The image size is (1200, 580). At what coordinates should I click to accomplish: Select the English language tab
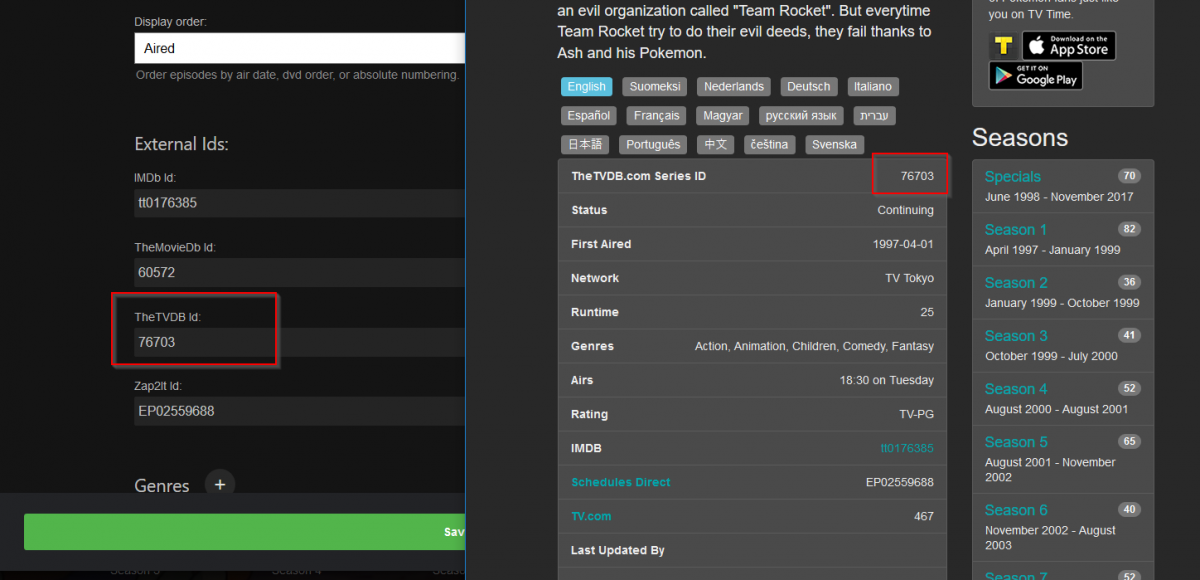587,87
